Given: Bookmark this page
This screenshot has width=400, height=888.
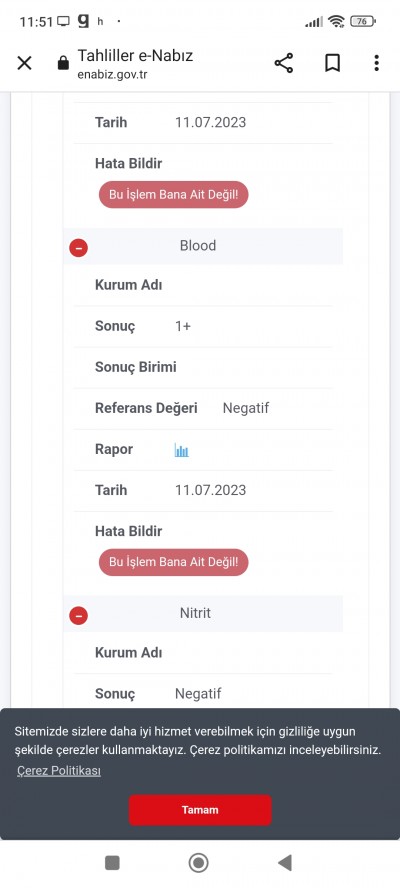Looking at the screenshot, I should (x=333, y=63).
